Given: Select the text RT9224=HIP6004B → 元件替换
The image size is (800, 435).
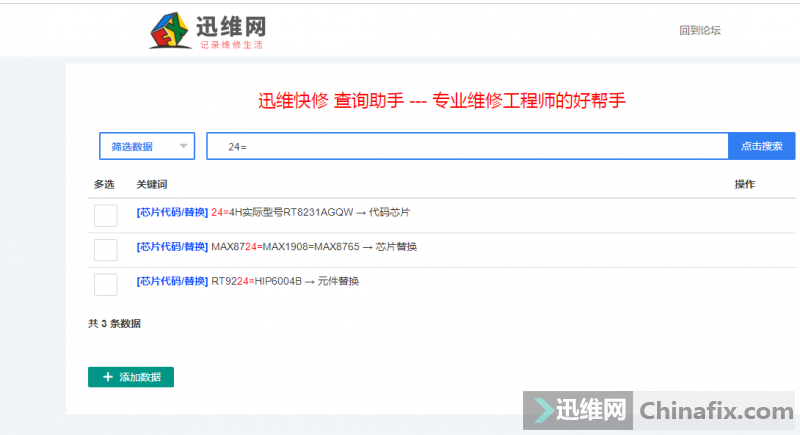Looking at the screenshot, I should pyautogui.click(x=285, y=282).
